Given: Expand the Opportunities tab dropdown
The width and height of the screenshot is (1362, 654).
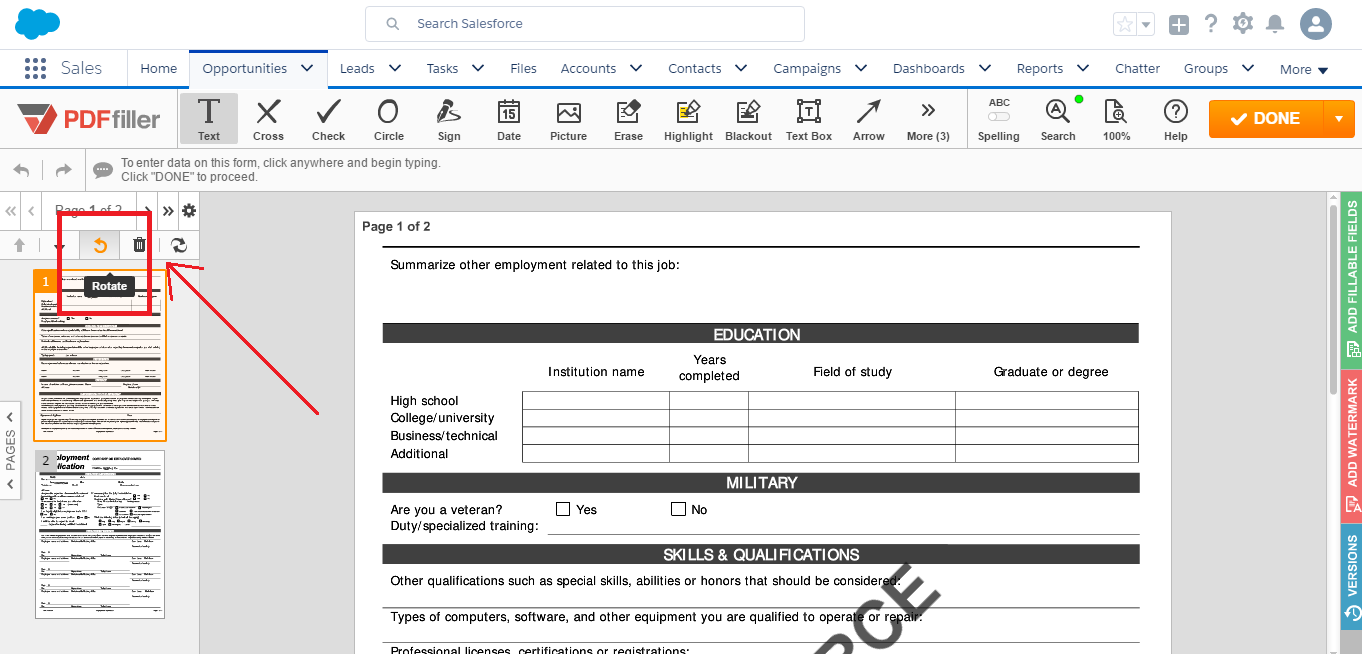Looking at the screenshot, I should pyautogui.click(x=307, y=68).
